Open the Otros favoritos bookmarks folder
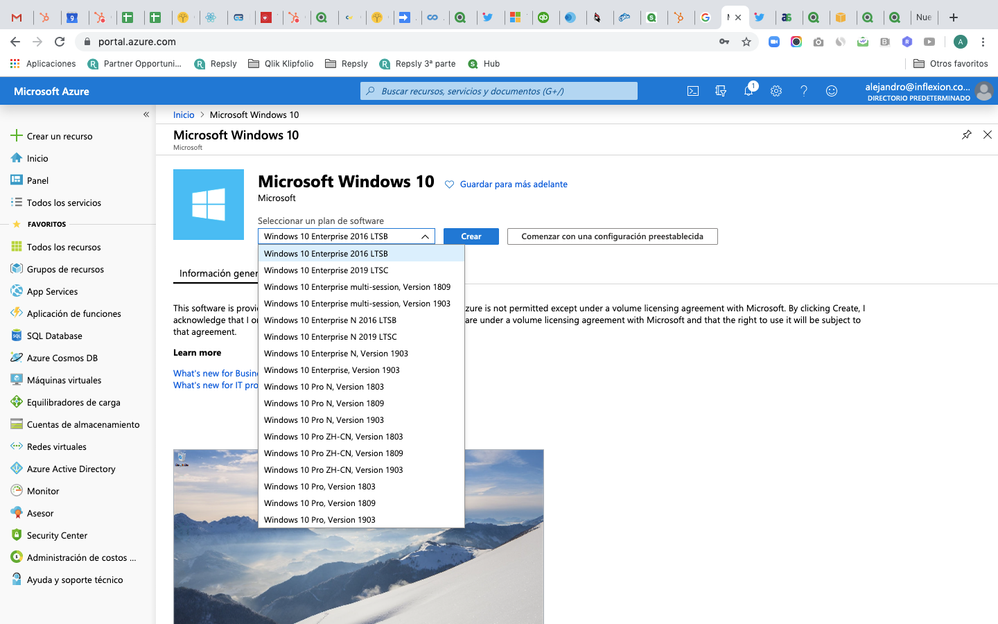The width and height of the screenshot is (998, 624). click(x=950, y=64)
